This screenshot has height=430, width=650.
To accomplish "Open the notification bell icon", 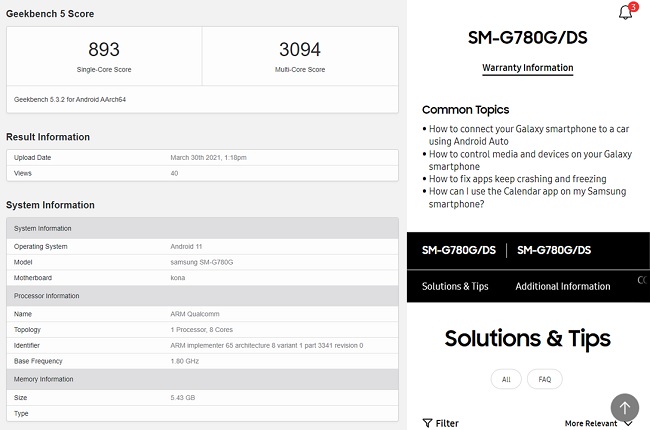I will pyautogui.click(x=626, y=12).
